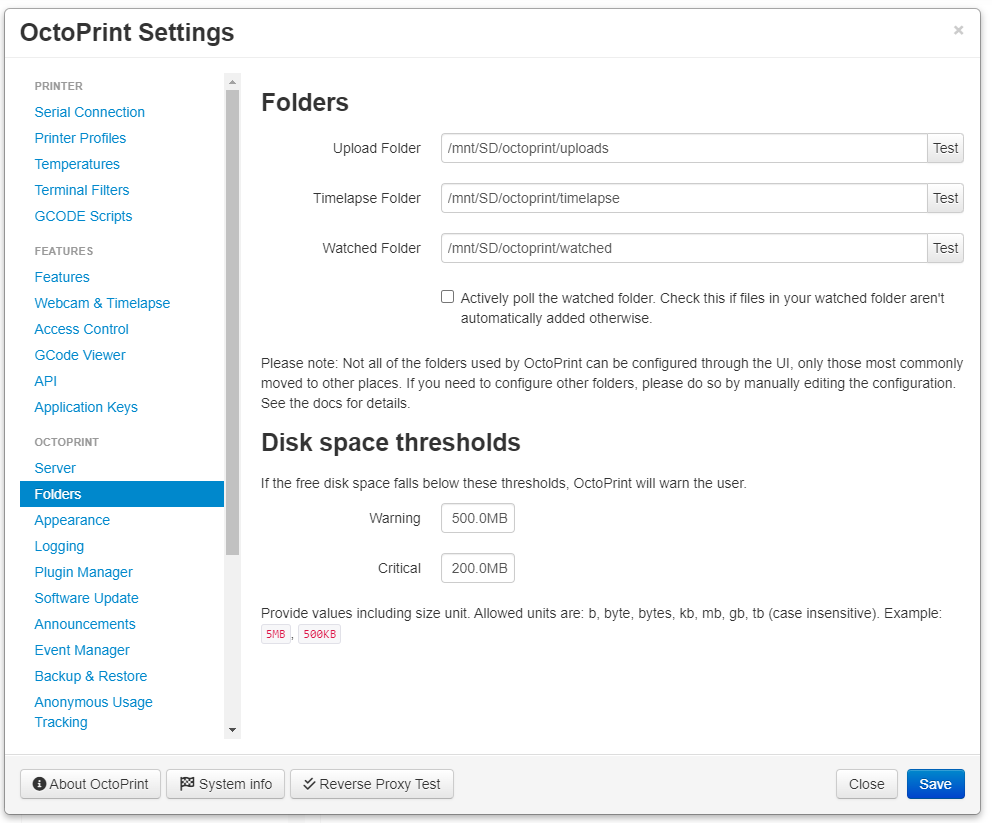The height and width of the screenshot is (823, 992).
Task: Click the Close button
Action: point(866,784)
